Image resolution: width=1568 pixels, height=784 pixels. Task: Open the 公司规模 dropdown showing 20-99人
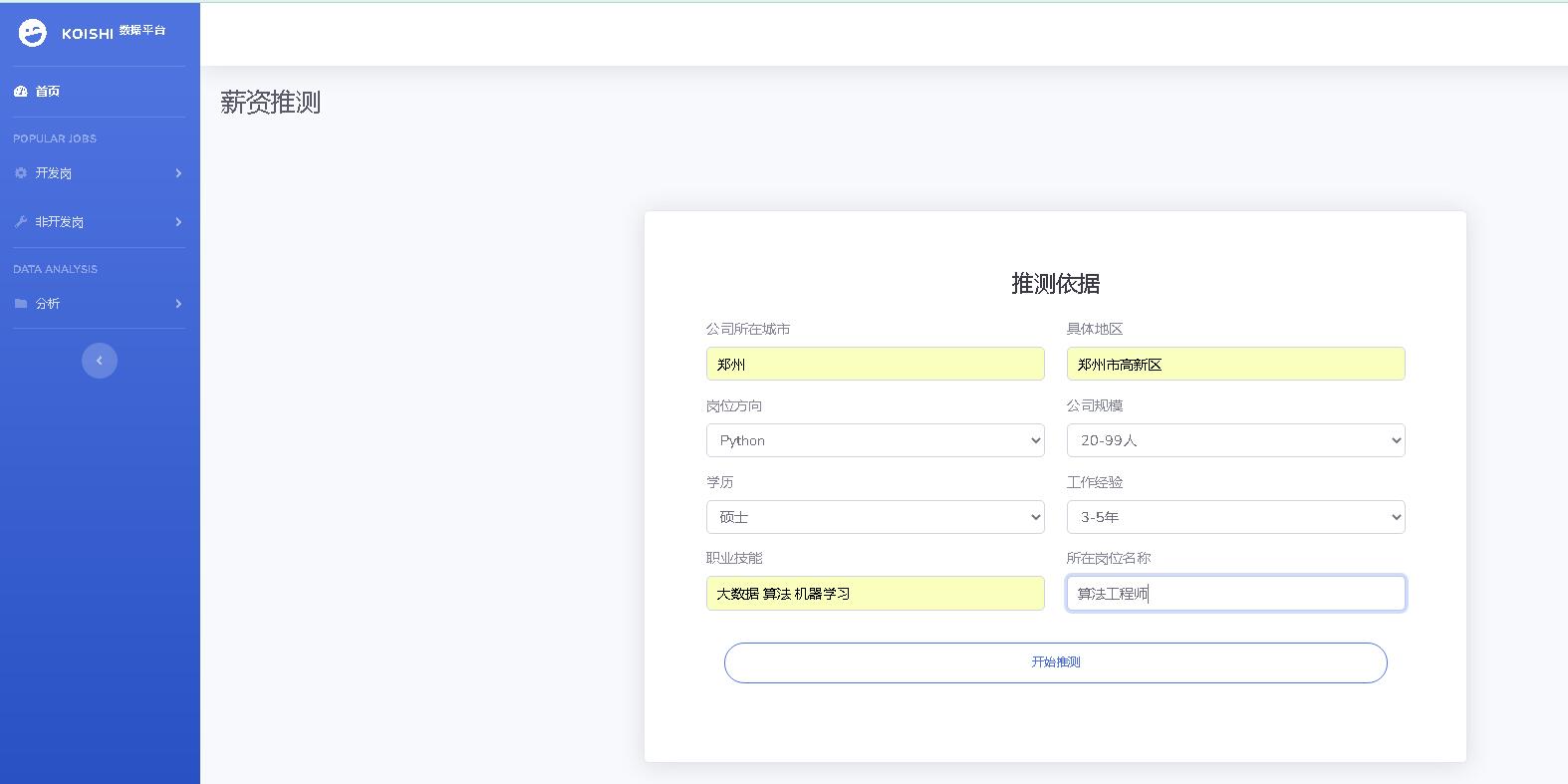[x=1236, y=440]
